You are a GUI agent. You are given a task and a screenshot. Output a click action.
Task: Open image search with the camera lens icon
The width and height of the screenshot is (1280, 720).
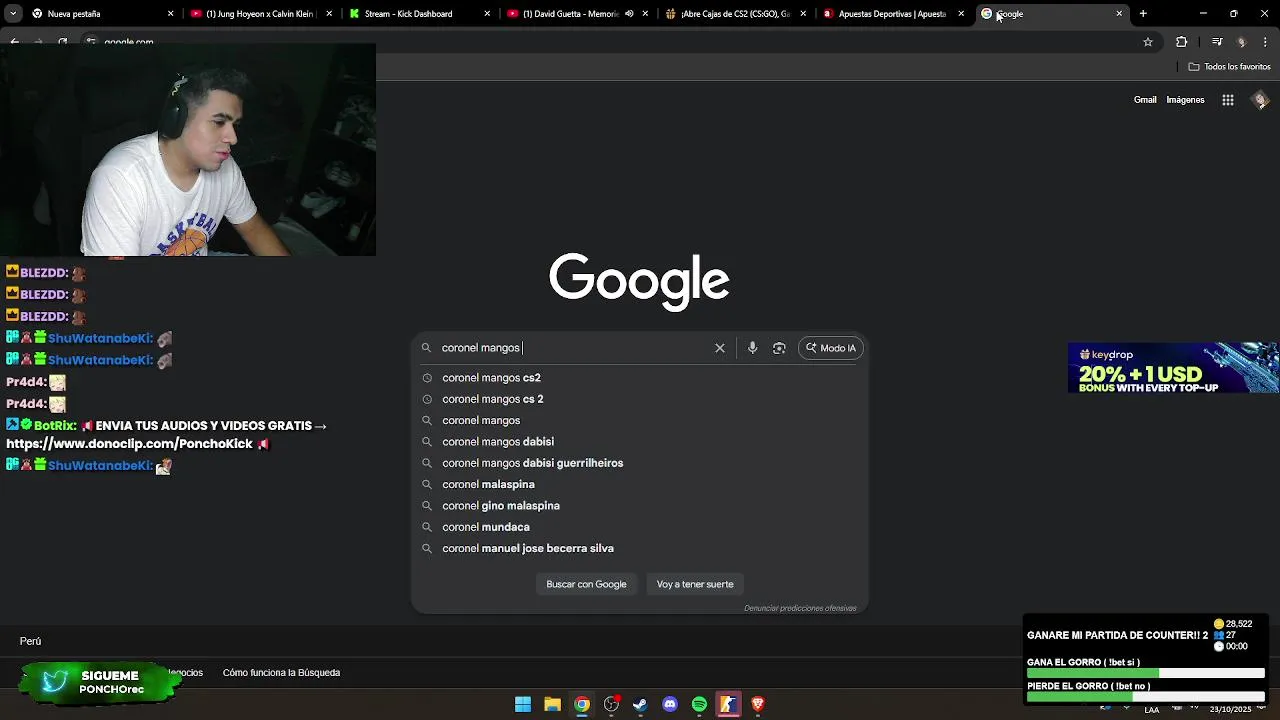(779, 348)
